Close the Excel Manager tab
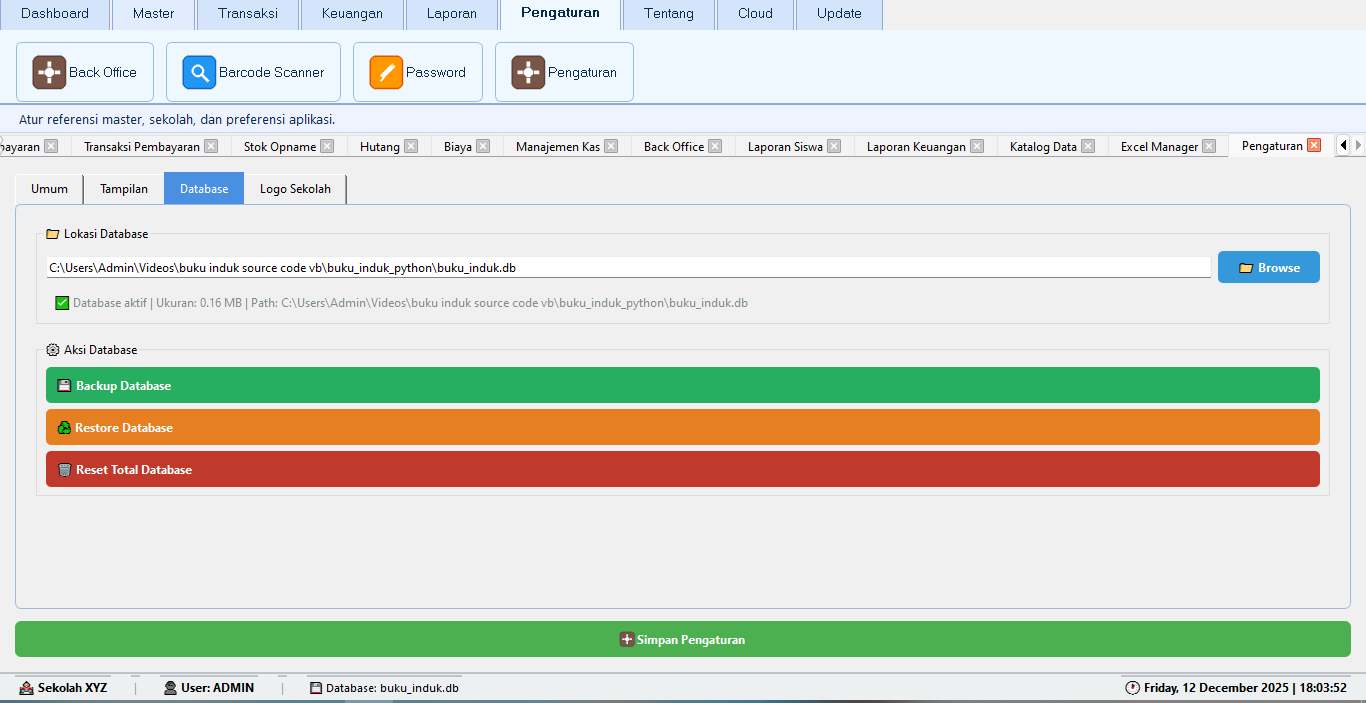 tap(1209, 146)
